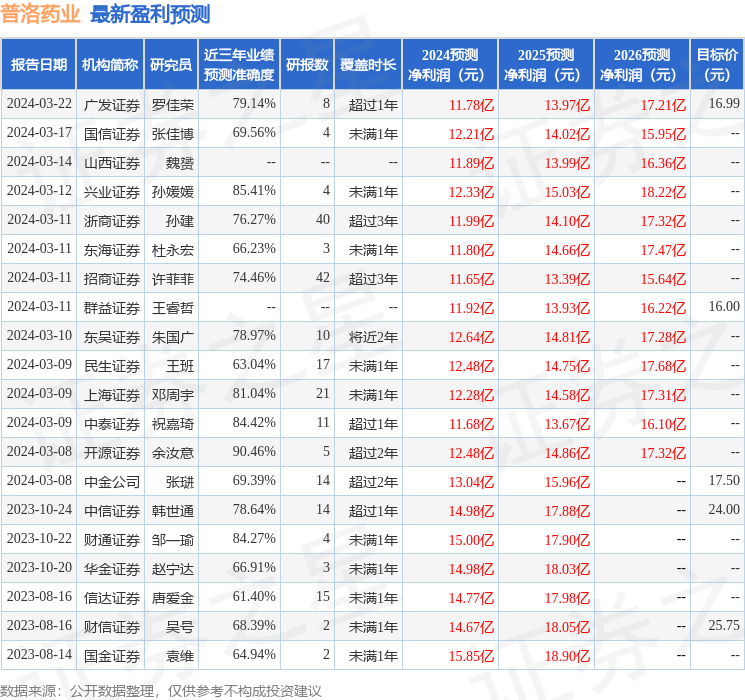Select the 东吴证券 institution cell
The width and height of the screenshot is (745, 700).
112,337
